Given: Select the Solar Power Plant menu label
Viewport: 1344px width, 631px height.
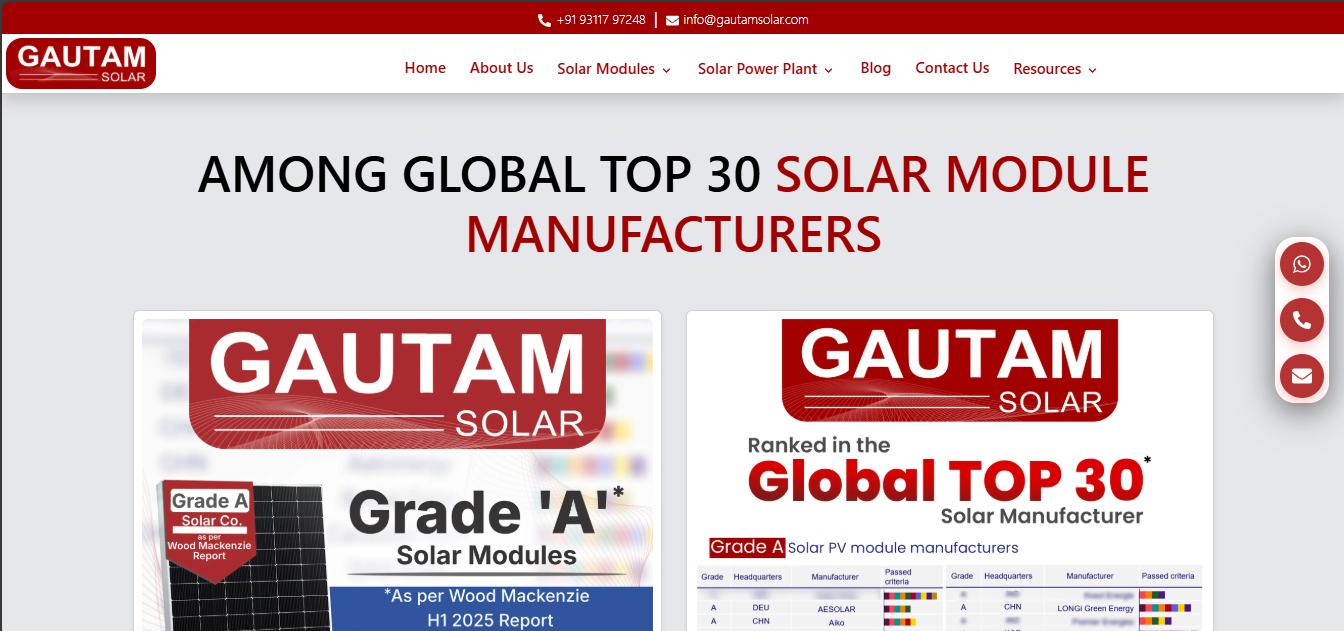Looking at the screenshot, I should (757, 69).
